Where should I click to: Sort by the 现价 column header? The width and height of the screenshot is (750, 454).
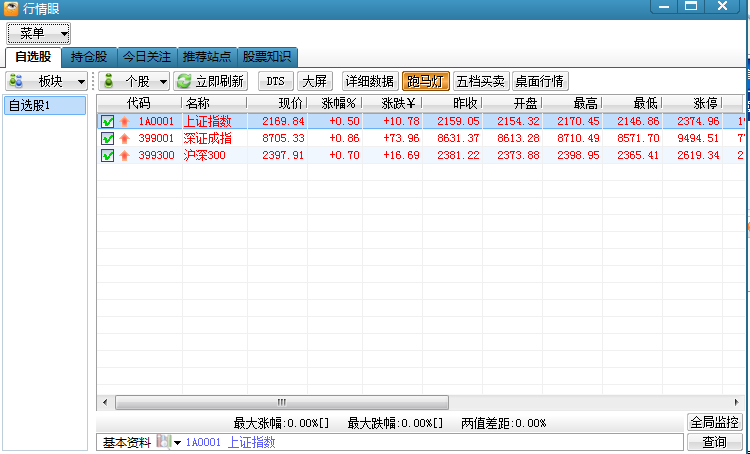click(277, 103)
